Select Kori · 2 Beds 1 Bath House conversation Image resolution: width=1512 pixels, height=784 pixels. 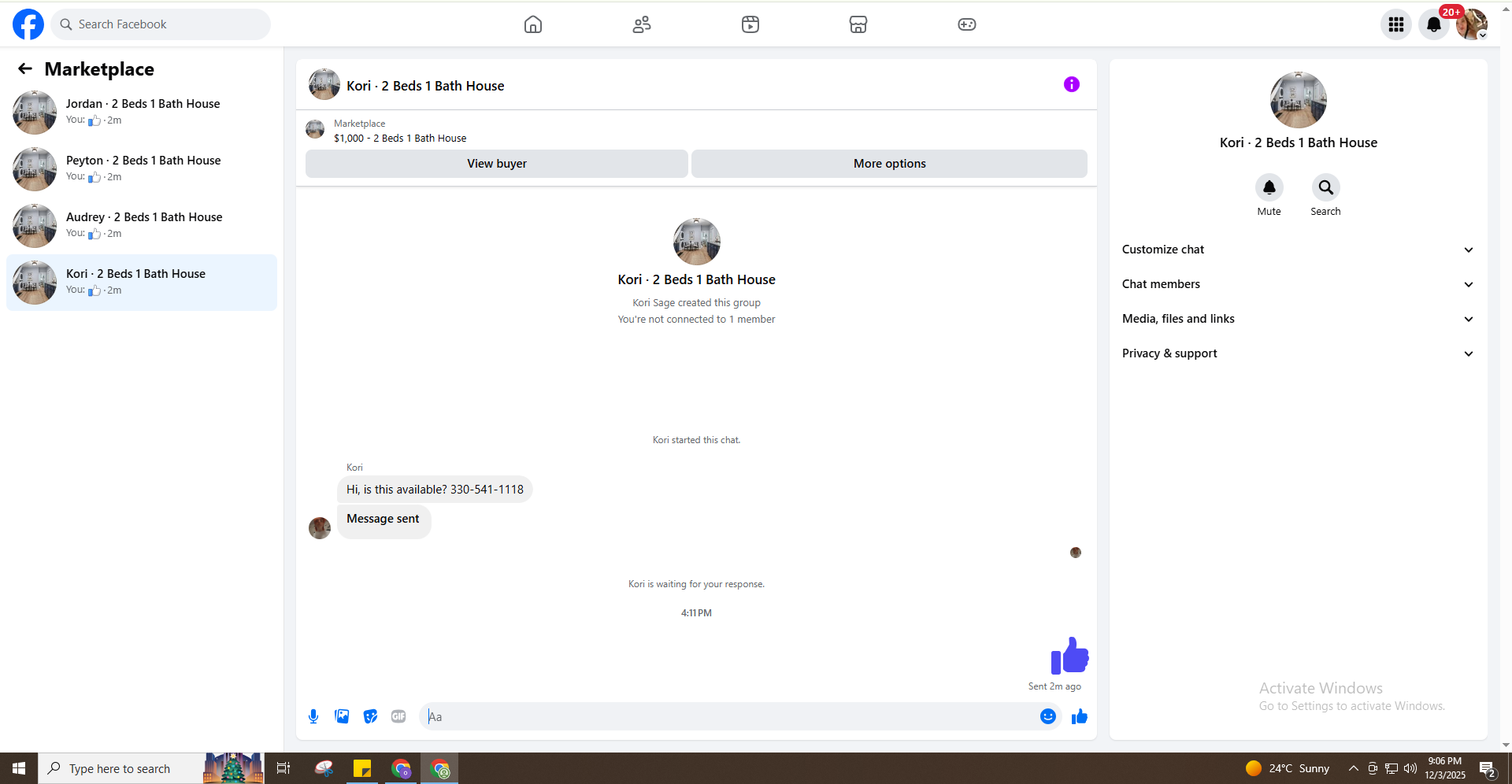click(142, 283)
